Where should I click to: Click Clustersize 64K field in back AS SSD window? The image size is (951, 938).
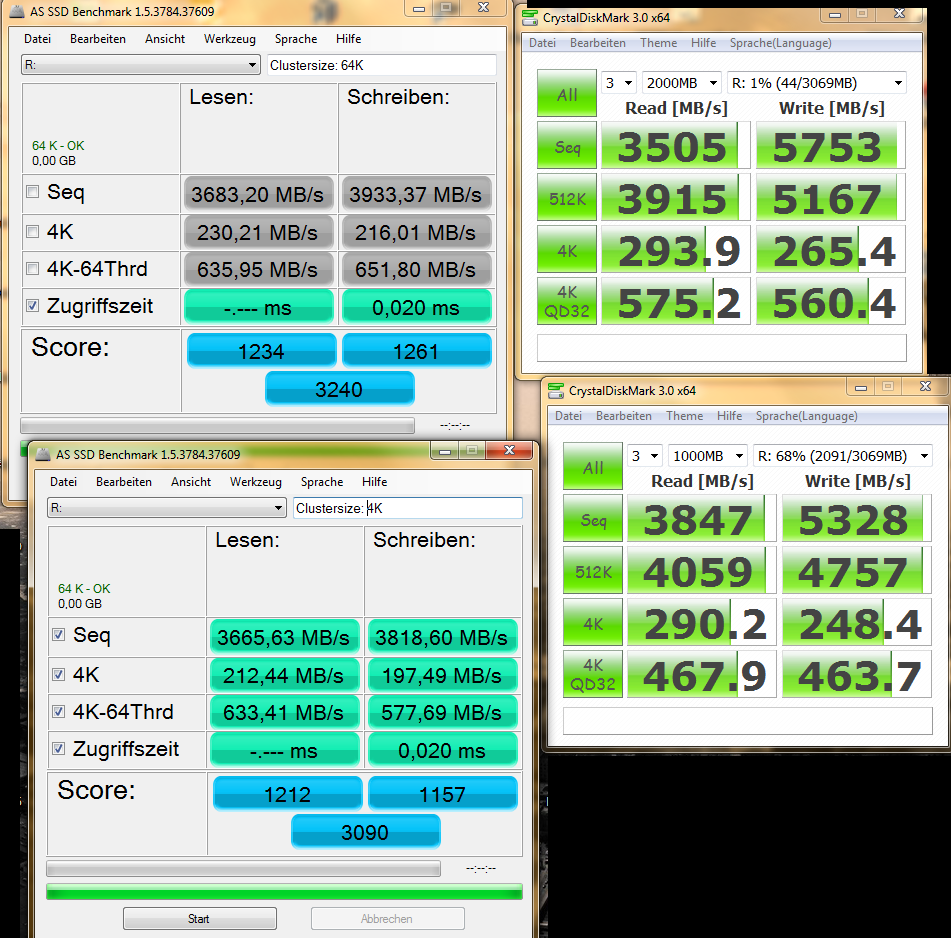point(381,65)
